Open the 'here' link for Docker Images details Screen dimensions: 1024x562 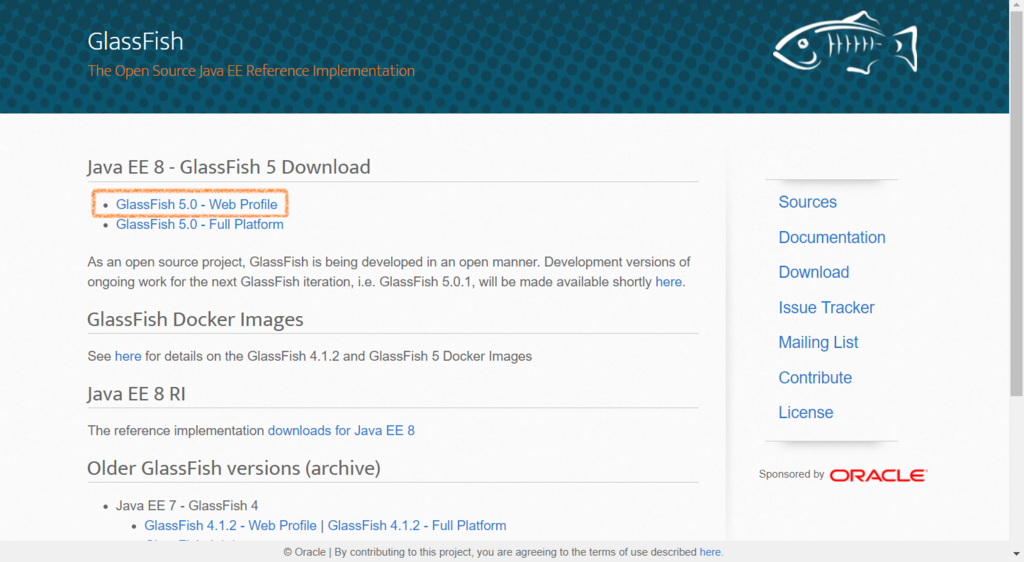(128, 356)
